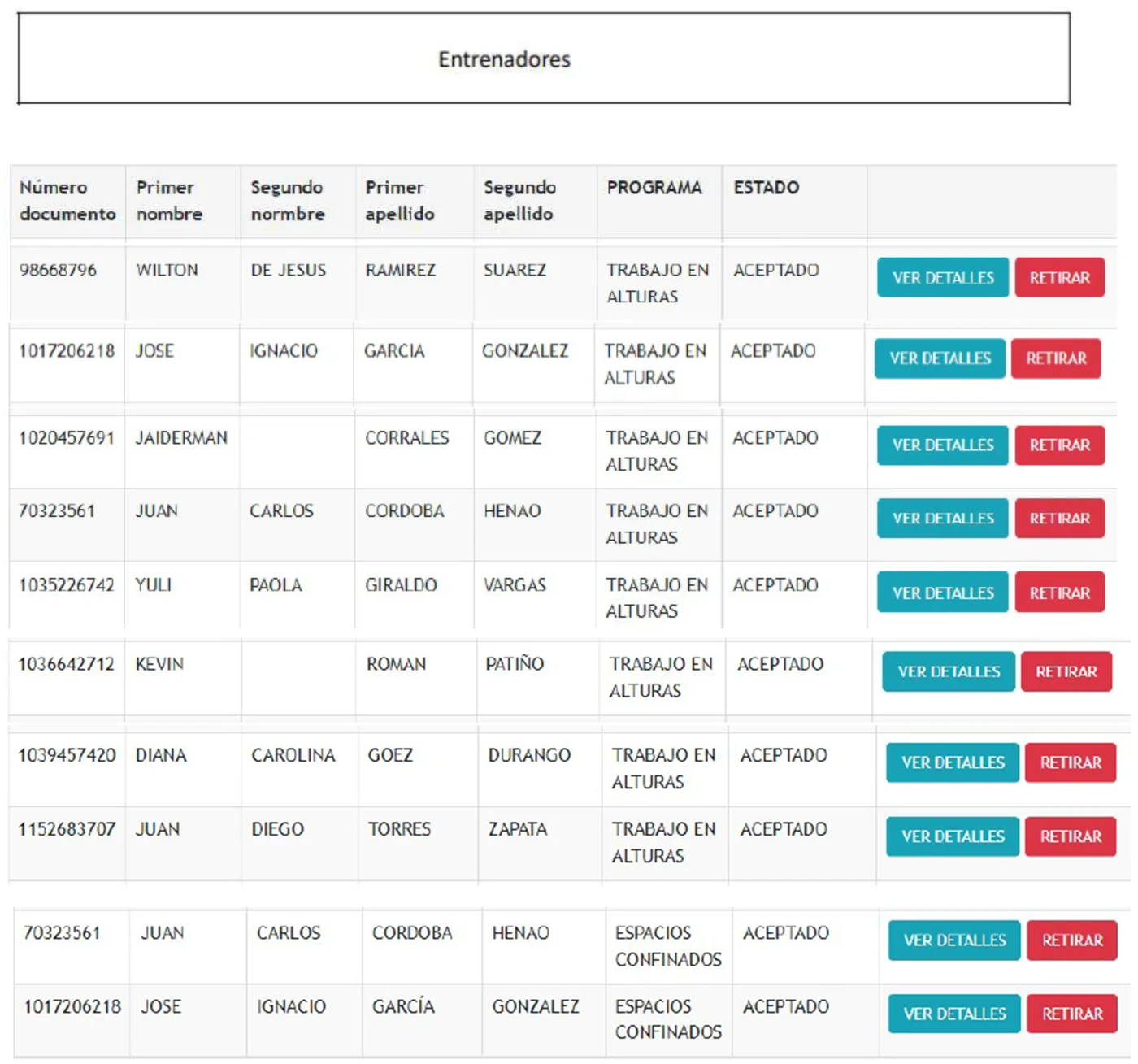Screen dimensions: 1138x1064
Task: Click RETIRAR in DIANA GOEZ row
Action: [1071, 762]
